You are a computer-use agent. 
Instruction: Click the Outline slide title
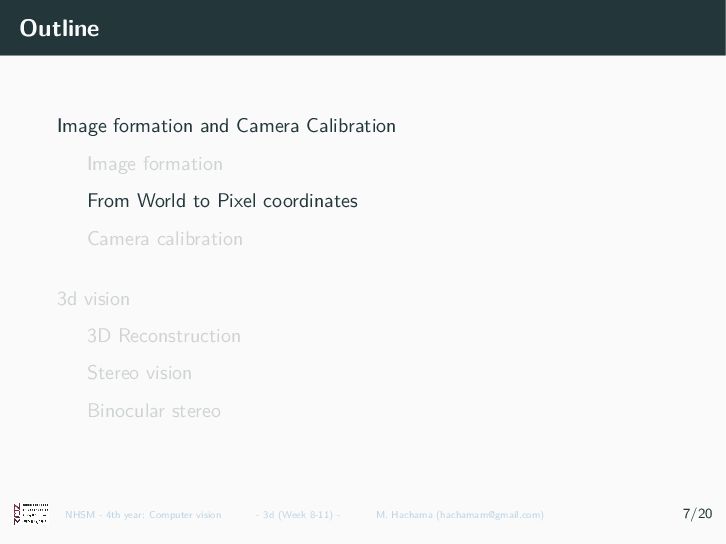click(59, 28)
